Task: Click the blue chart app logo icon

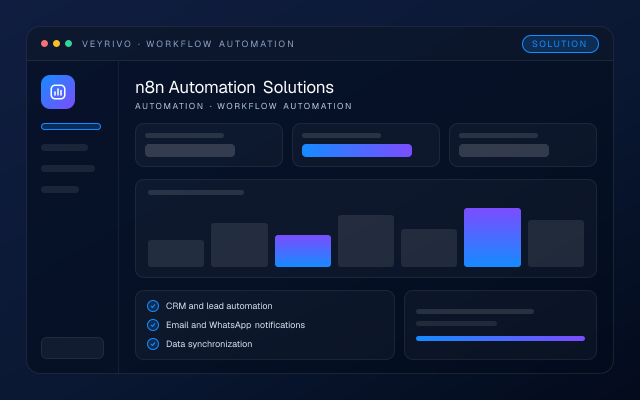Action: [58, 92]
